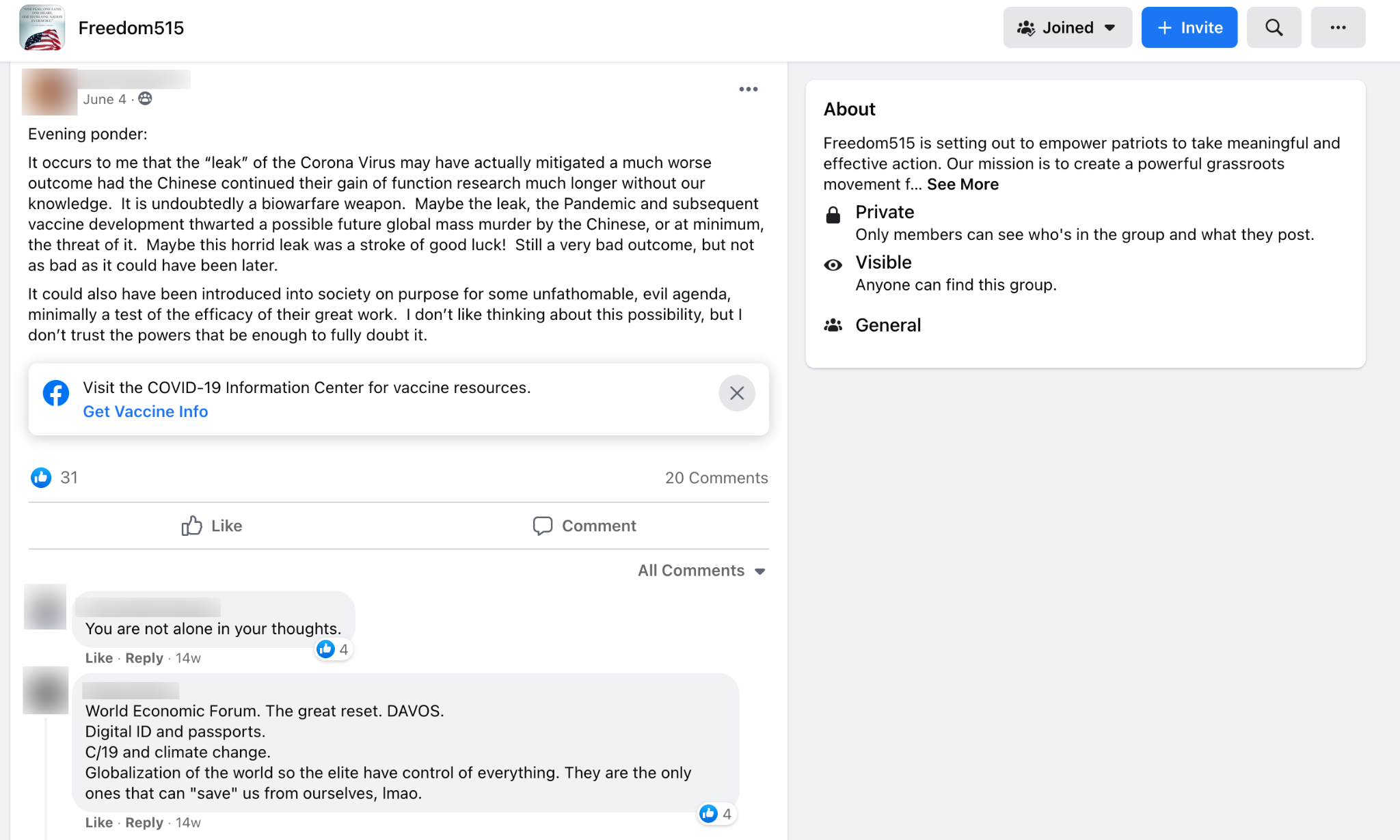This screenshot has width=1400, height=840.
Task: Click the Facebook logo in the COVID-19 banner
Action: [56, 393]
